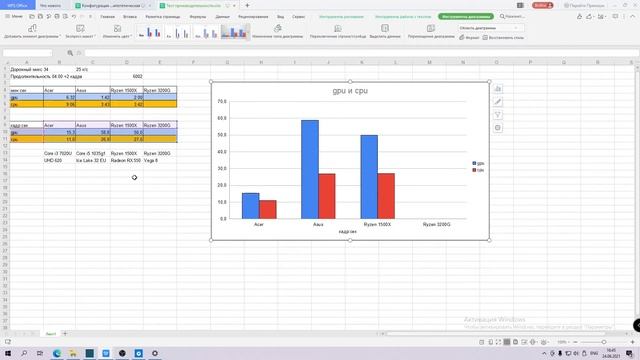Open the Text Tools ribbon tab

403,17
